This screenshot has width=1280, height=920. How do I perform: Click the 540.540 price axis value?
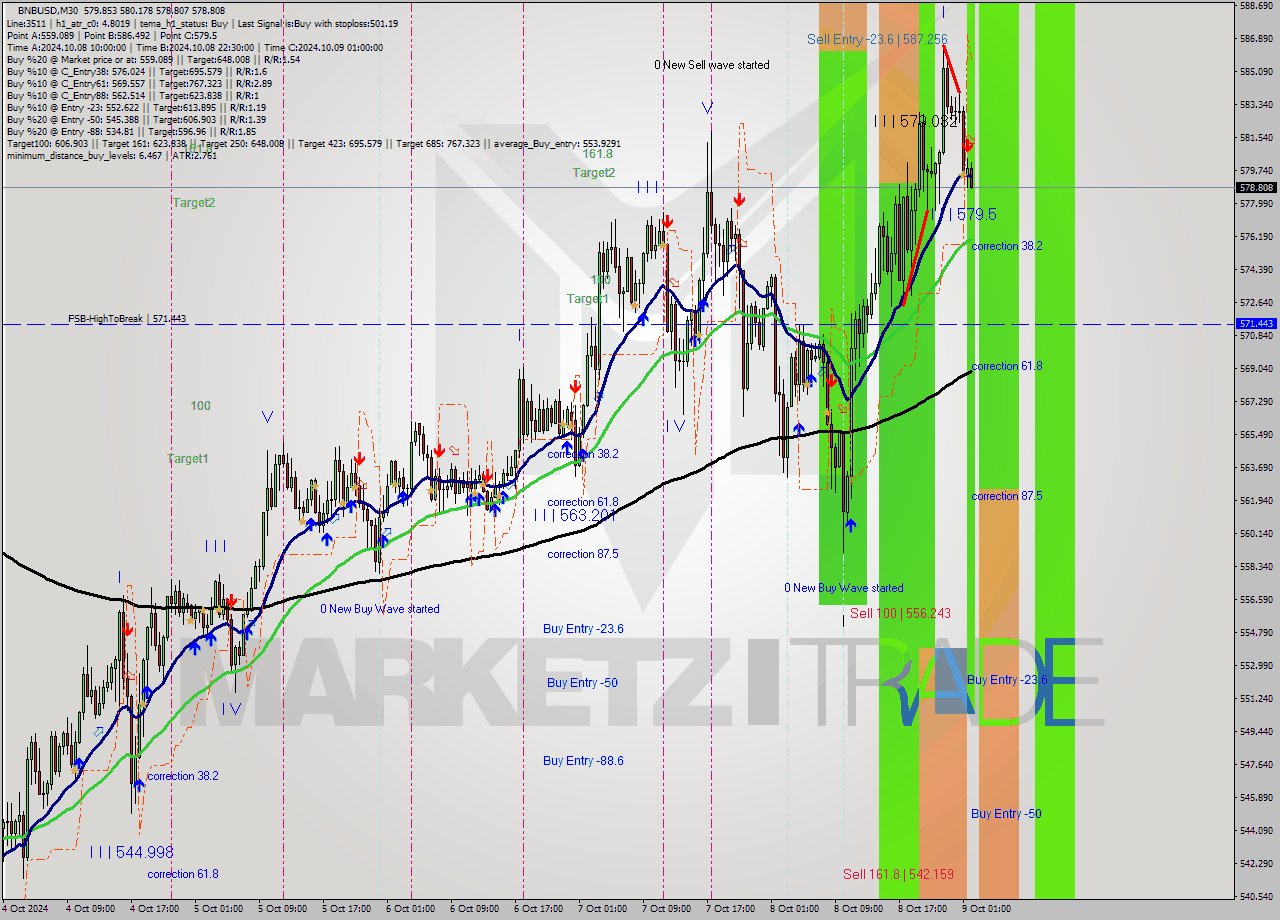pyautogui.click(x=1256, y=896)
